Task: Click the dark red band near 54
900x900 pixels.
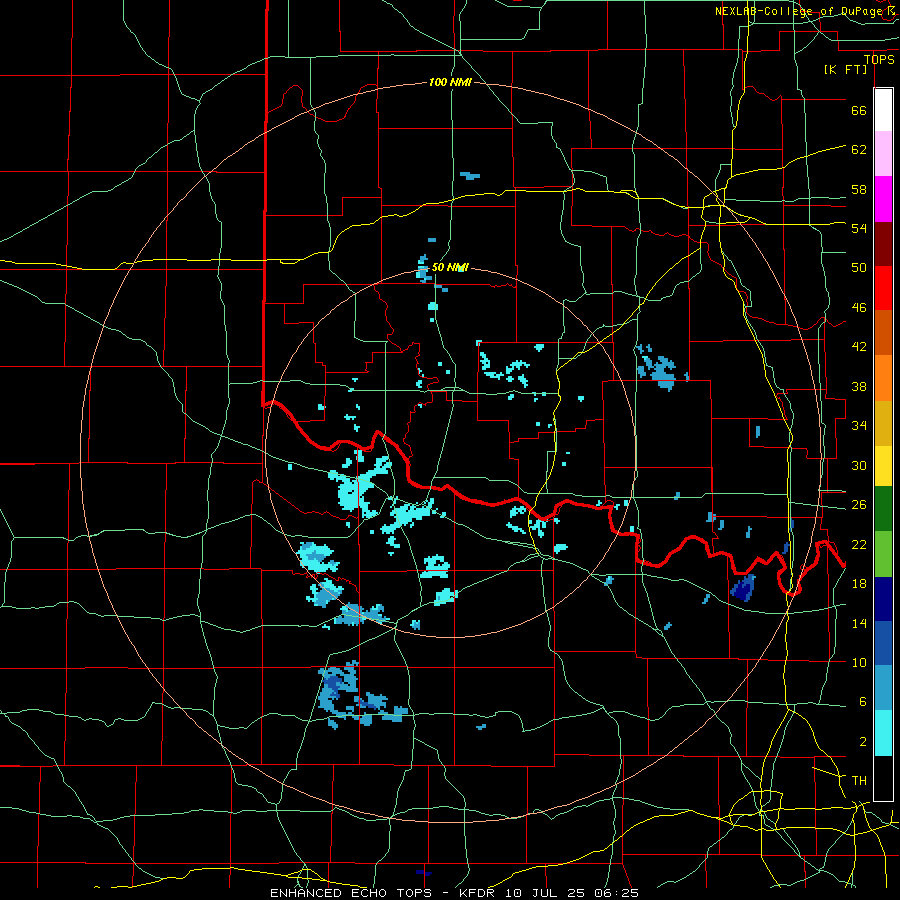Action: click(883, 244)
